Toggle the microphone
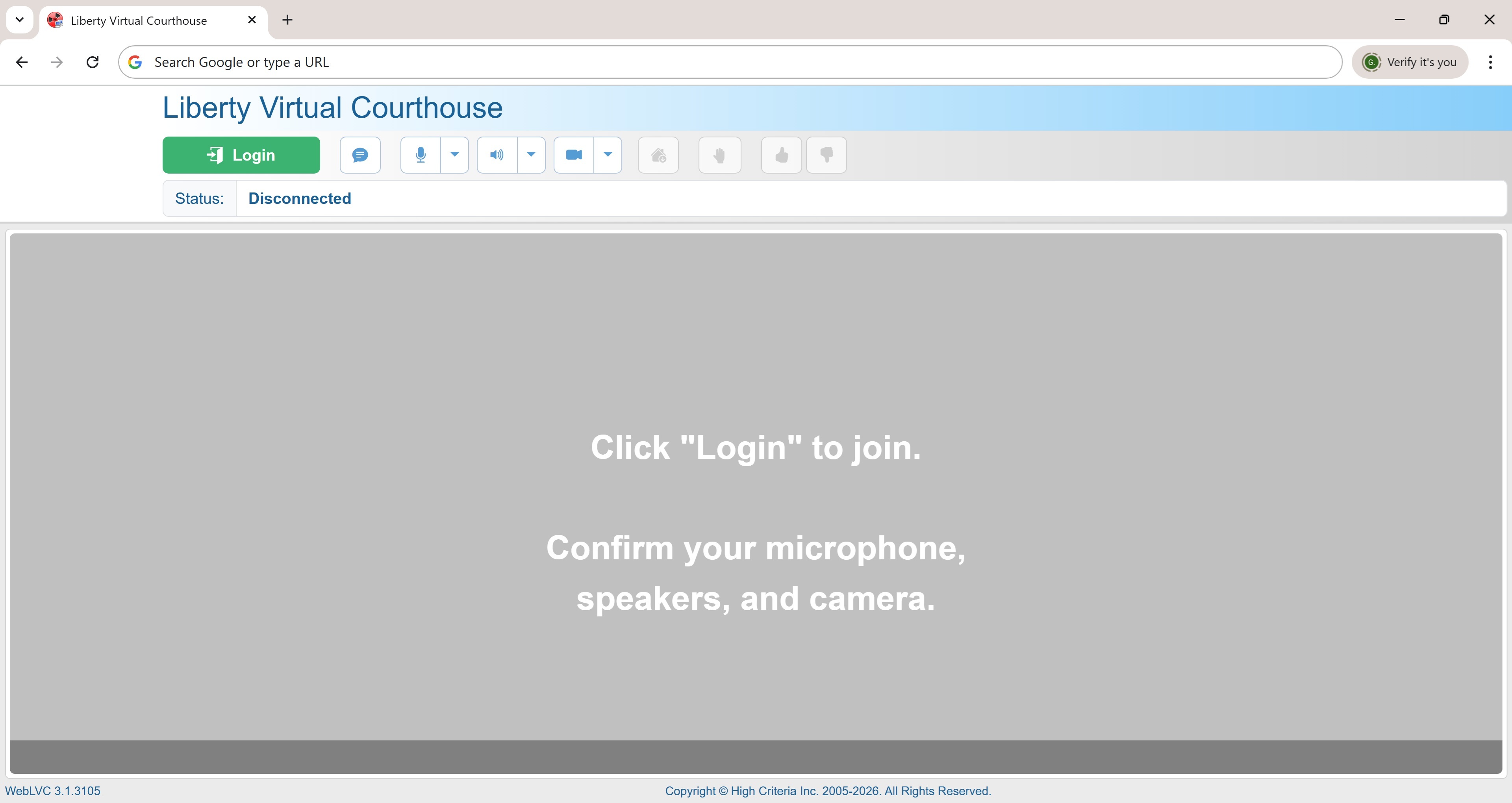The height and width of the screenshot is (803, 1512). (420, 155)
